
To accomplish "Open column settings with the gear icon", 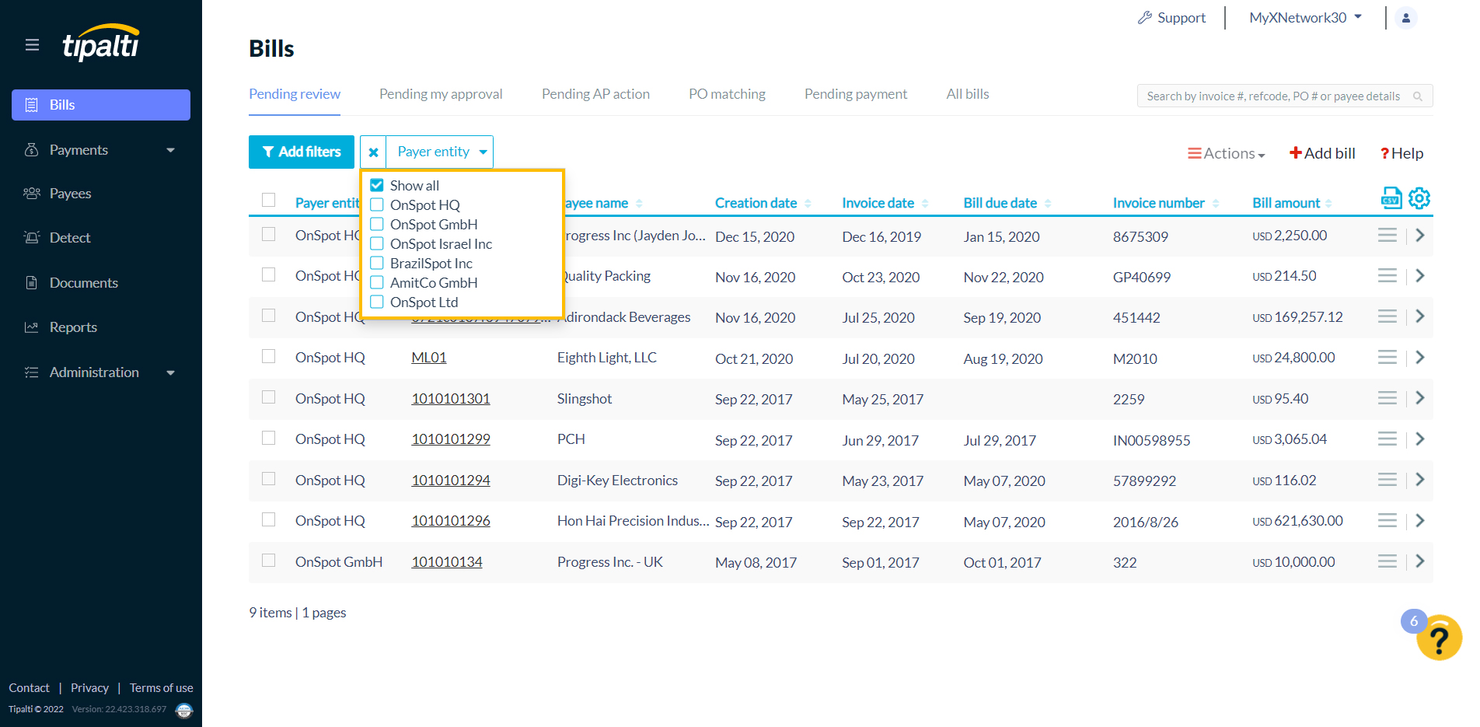I will [1419, 198].
